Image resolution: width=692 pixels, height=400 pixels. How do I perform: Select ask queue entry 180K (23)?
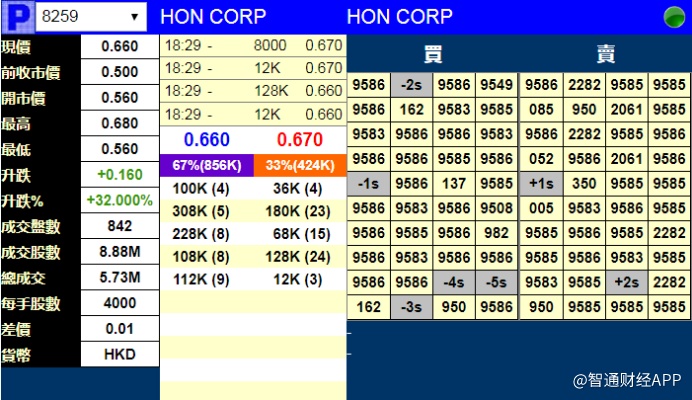coord(297,211)
